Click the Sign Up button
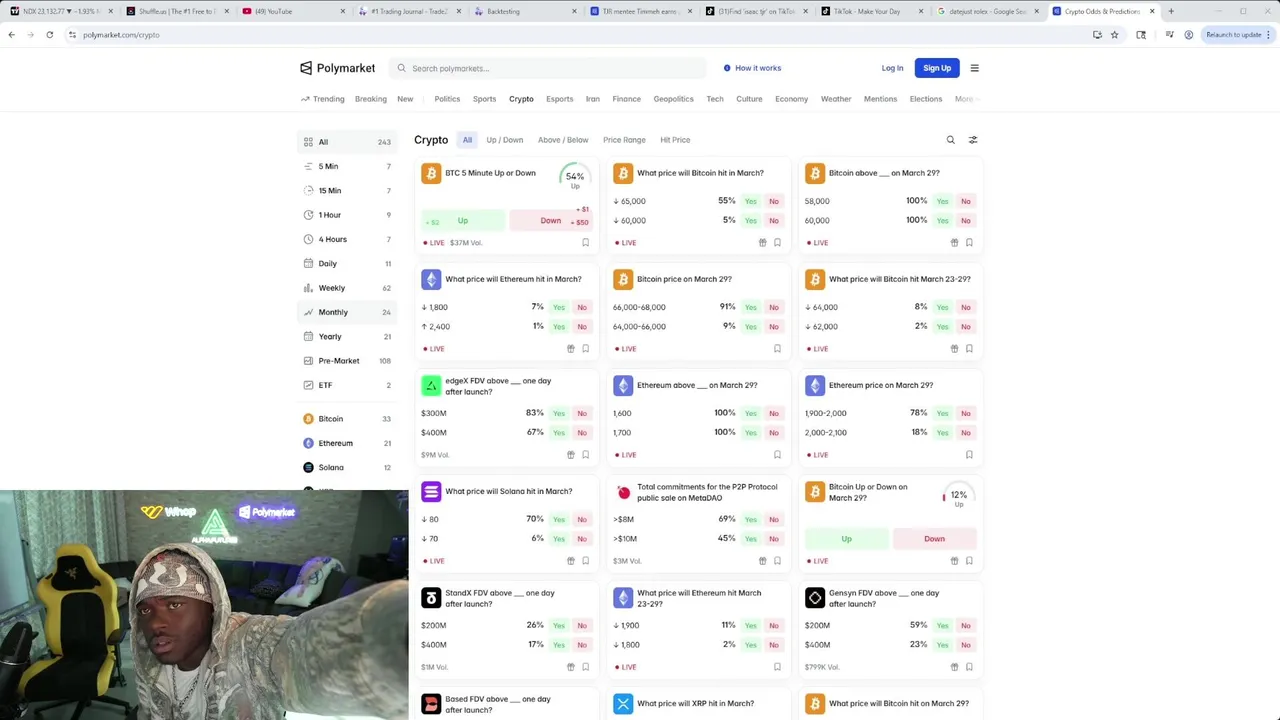 tap(937, 68)
